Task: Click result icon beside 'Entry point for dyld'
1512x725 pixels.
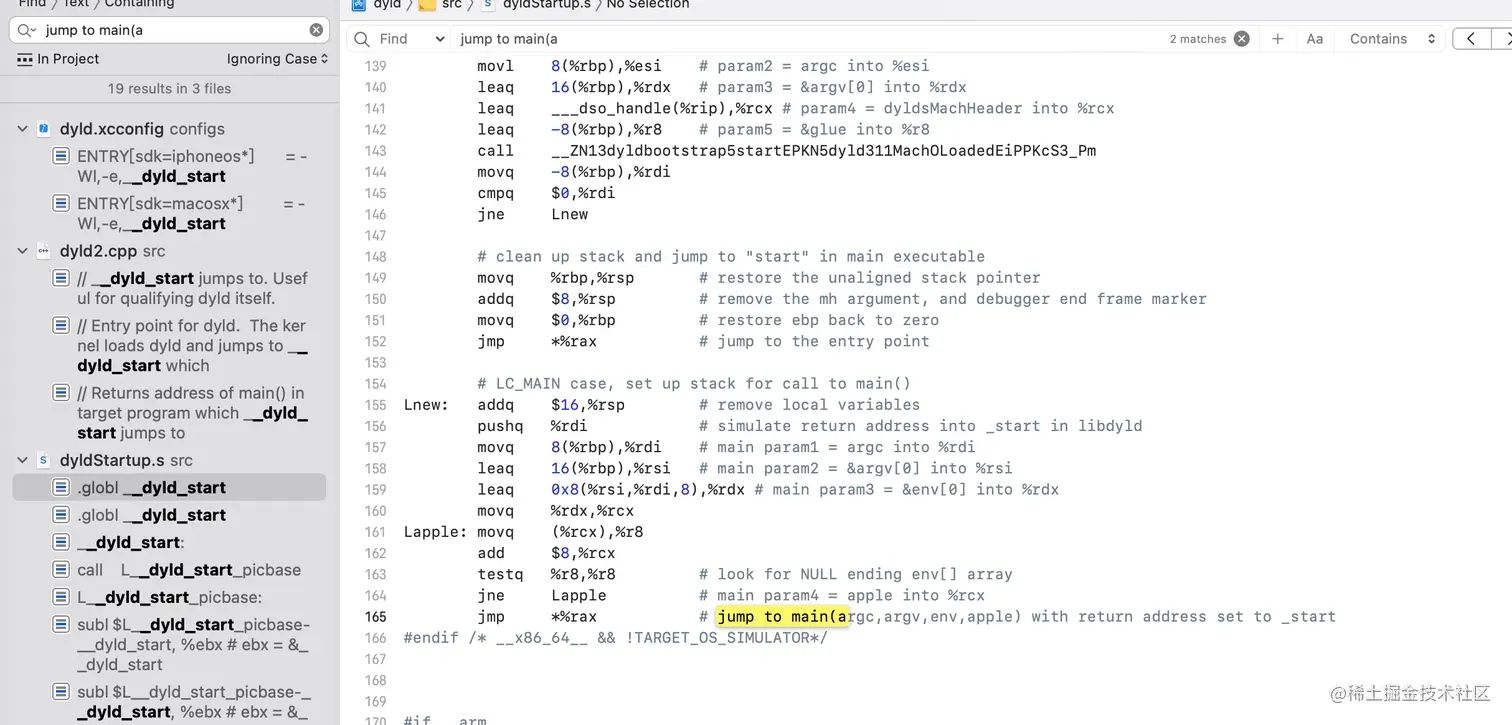Action: (x=61, y=325)
